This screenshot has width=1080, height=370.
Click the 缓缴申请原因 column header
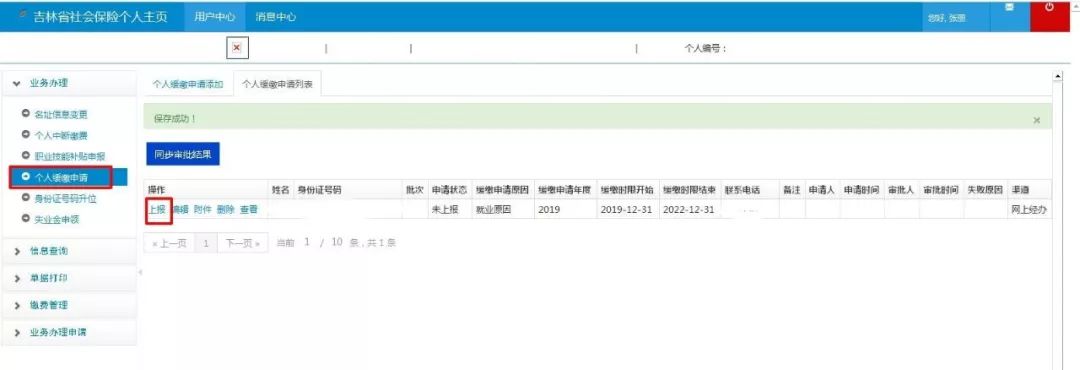502,189
